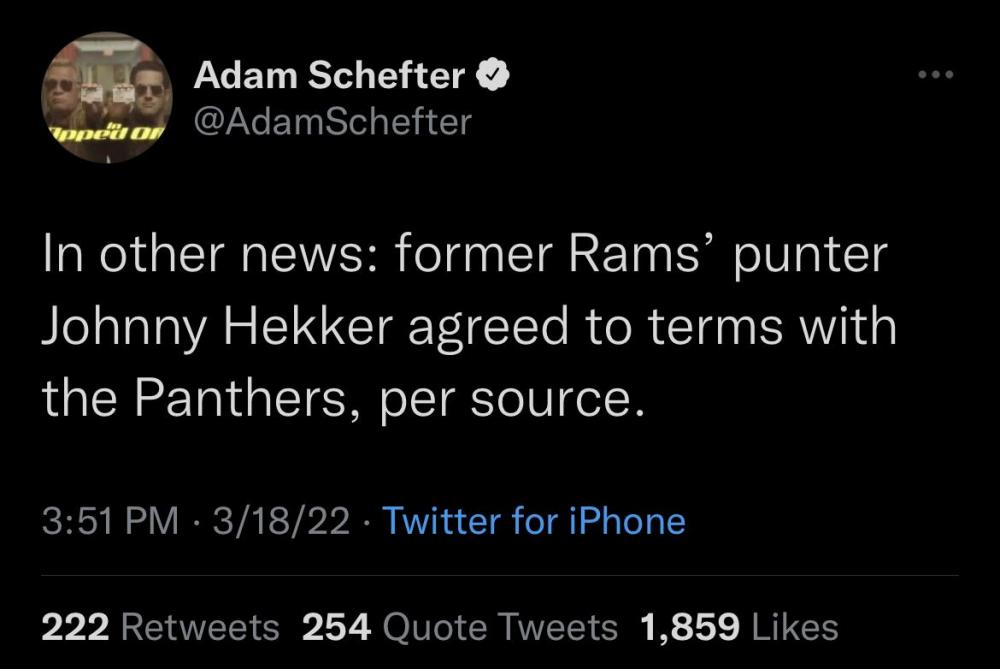1000x669 pixels.
Task: Click the Likes label
Action: coord(793,627)
